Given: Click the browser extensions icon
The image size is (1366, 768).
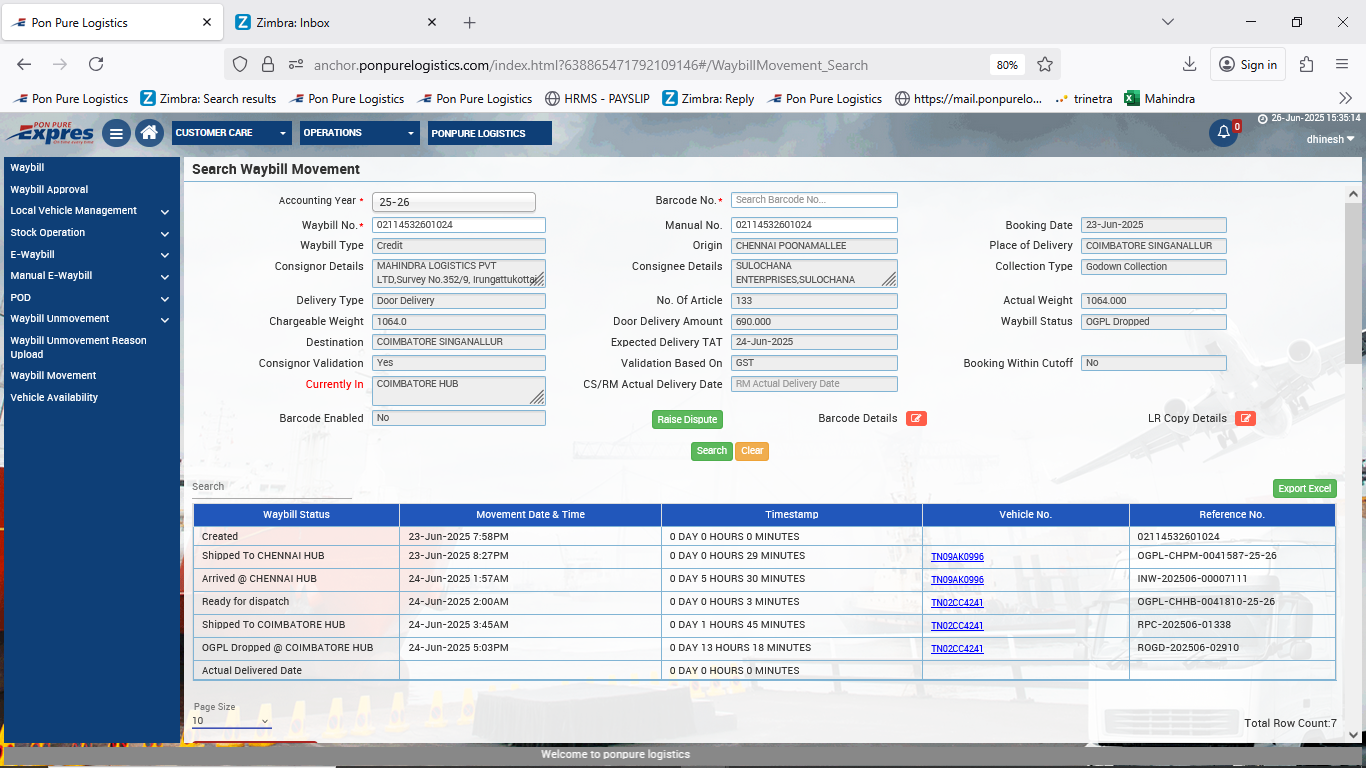Looking at the screenshot, I should (1306, 65).
